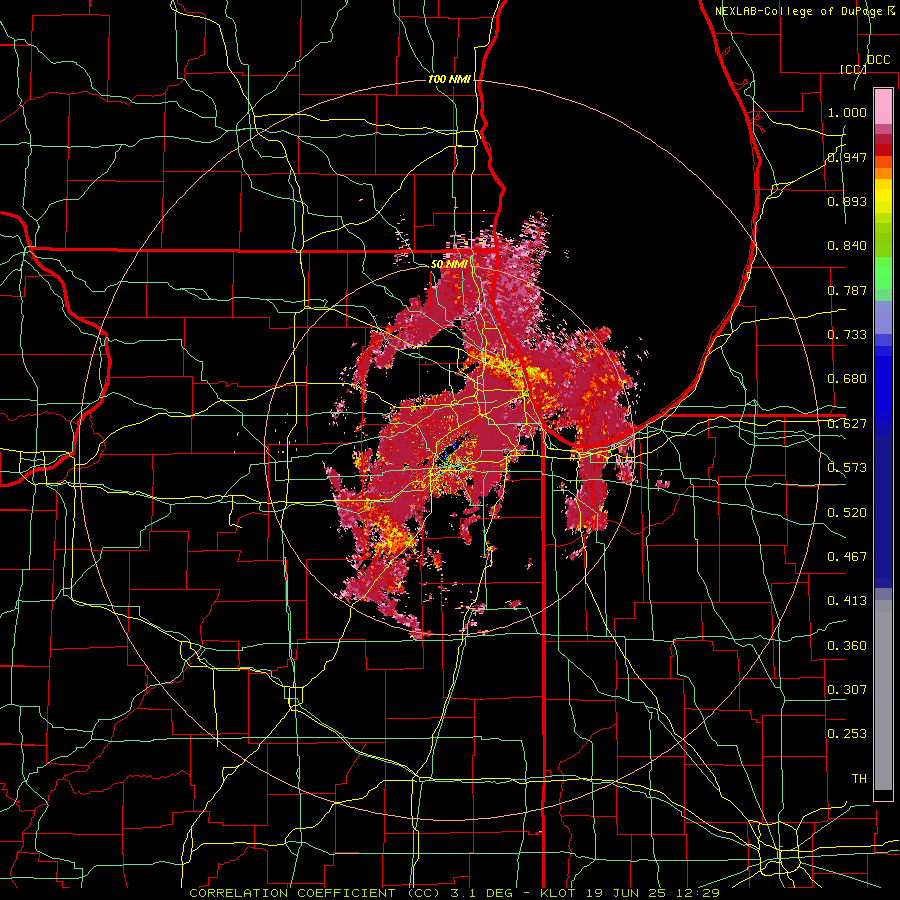Click the TH label on the scale
This screenshot has width=900, height=900.
click(859, 779)
